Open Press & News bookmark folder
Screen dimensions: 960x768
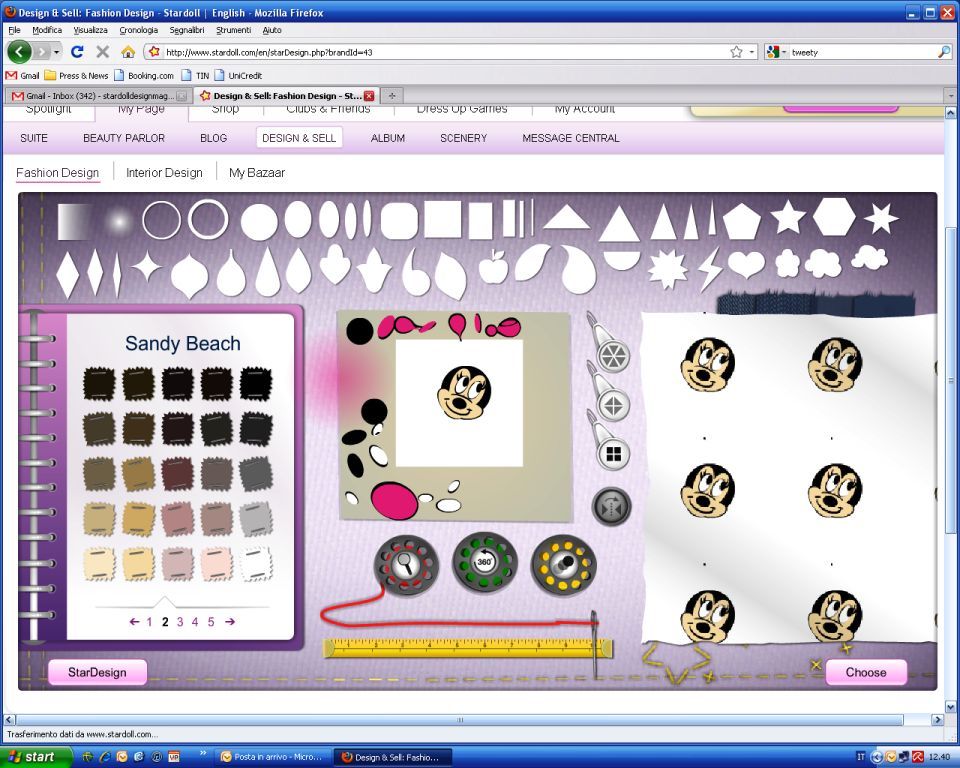point(77,75)
